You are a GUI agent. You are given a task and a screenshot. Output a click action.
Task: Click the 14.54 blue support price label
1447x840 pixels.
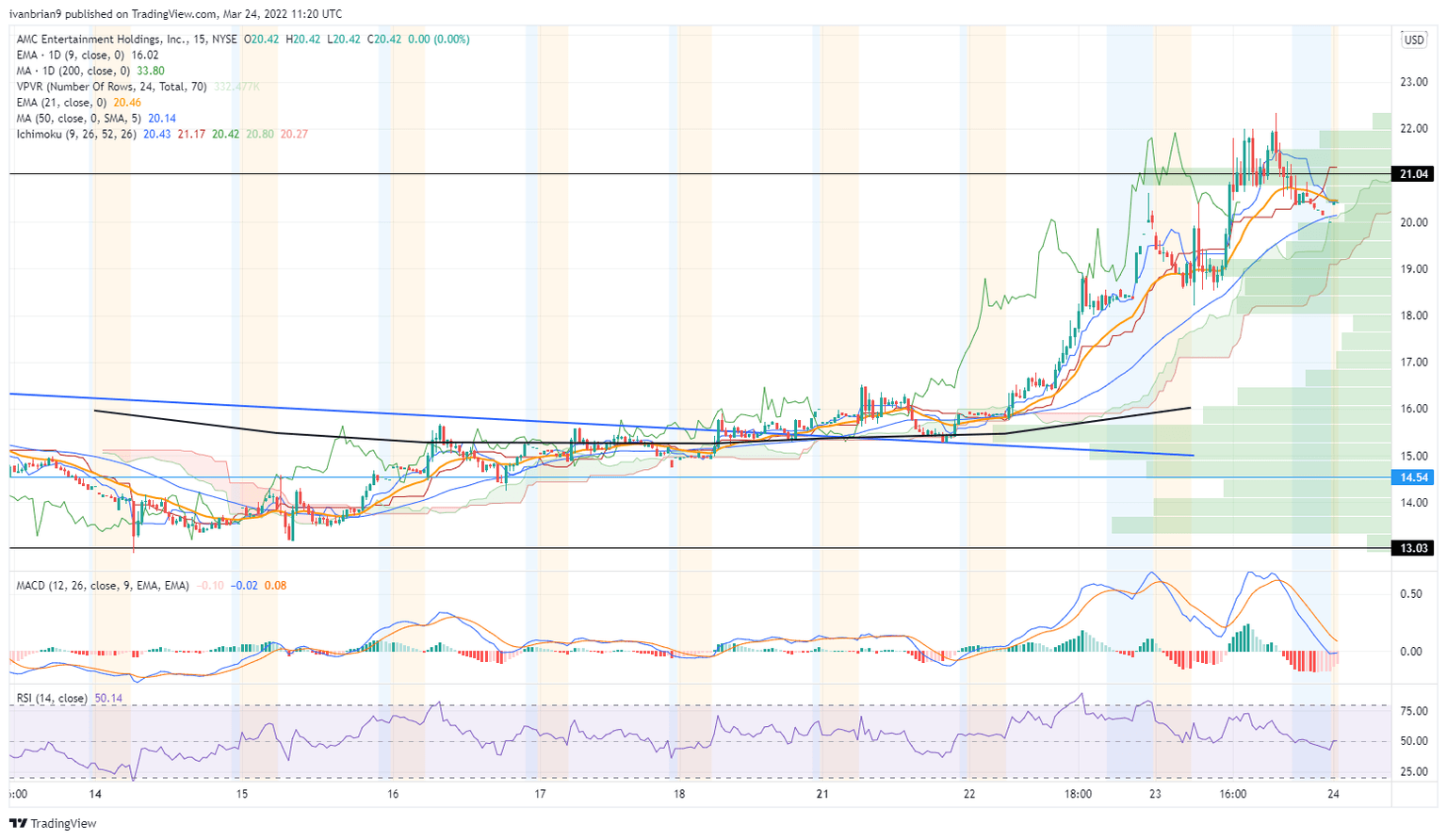click(1416, 478)
